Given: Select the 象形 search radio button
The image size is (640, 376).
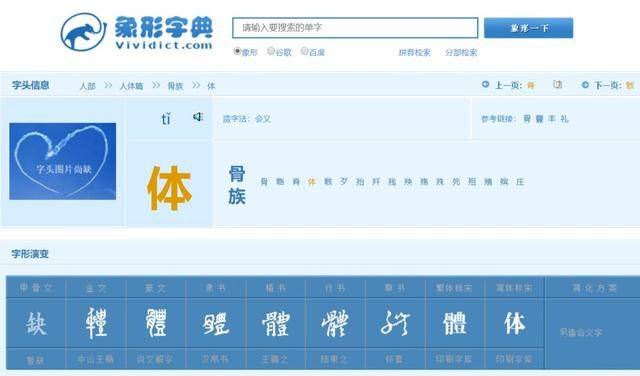Looking at the screenshot, I should [x=237, y=51].
